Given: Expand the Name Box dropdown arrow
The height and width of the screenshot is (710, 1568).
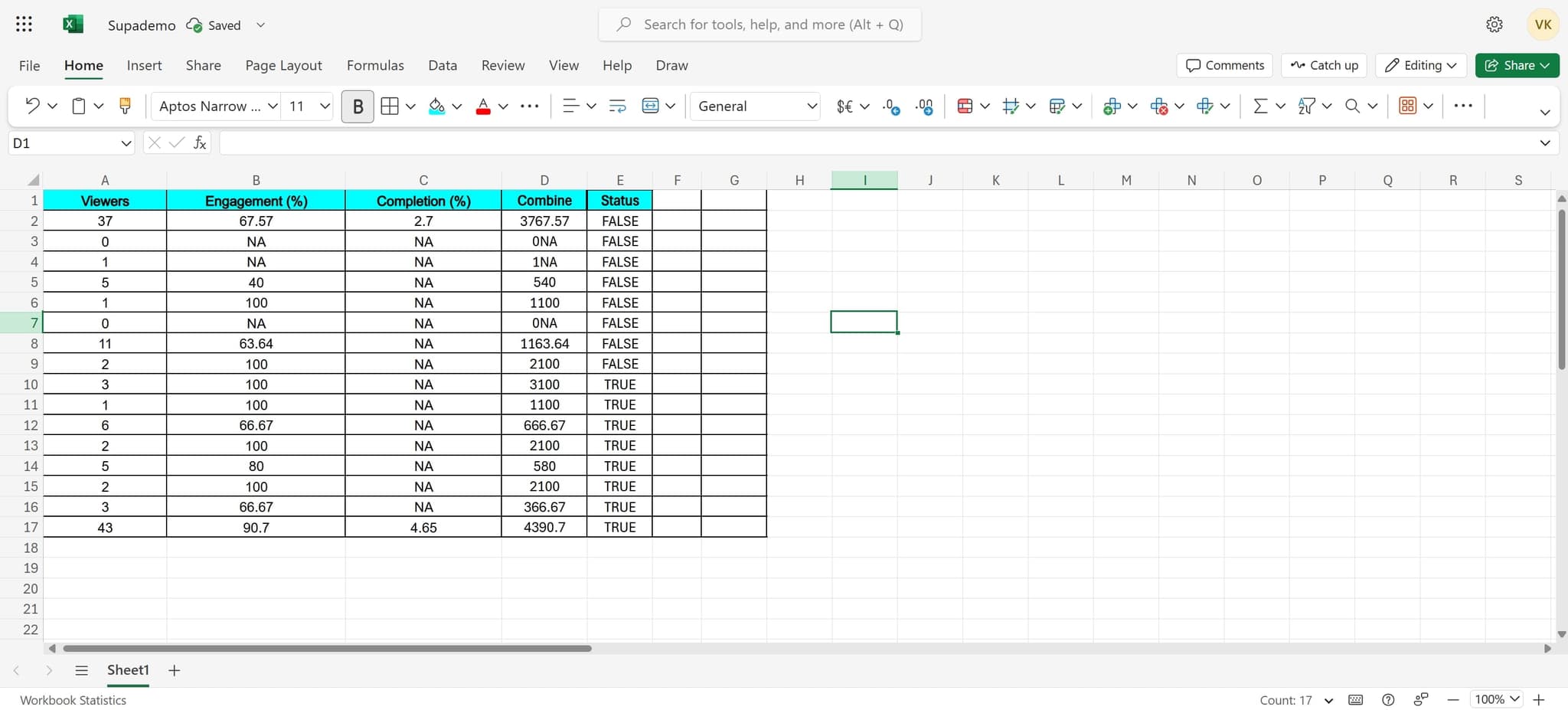Looking at the screenshot, I should 126,143.
